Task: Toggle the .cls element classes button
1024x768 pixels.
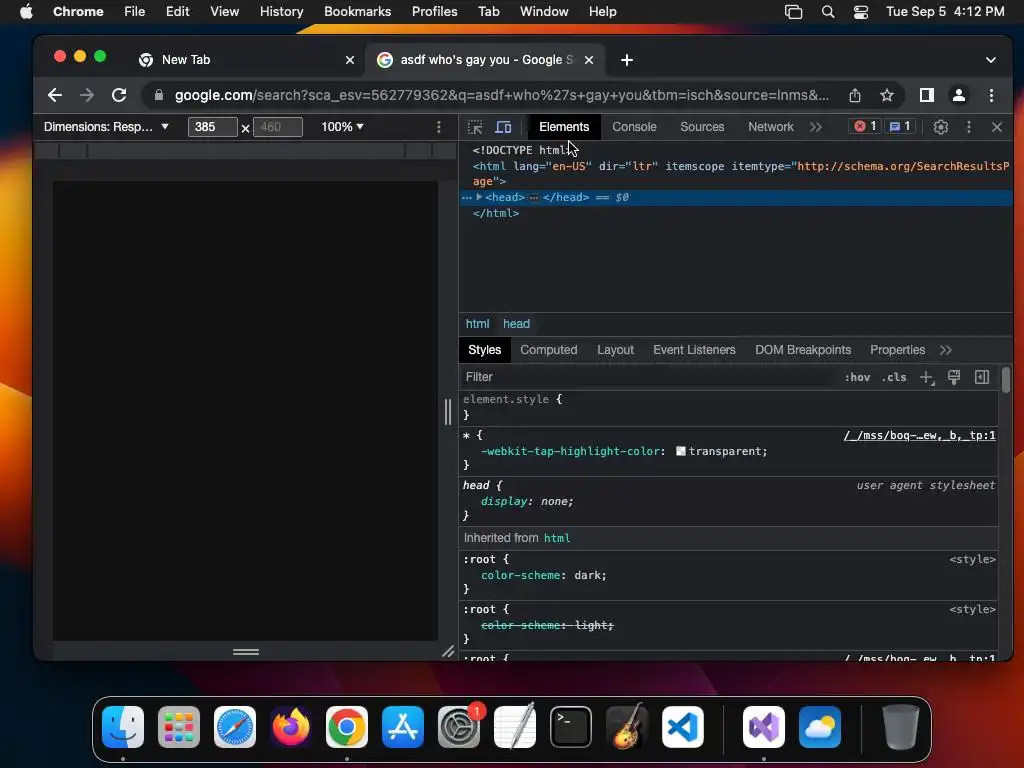Action: 893,377
